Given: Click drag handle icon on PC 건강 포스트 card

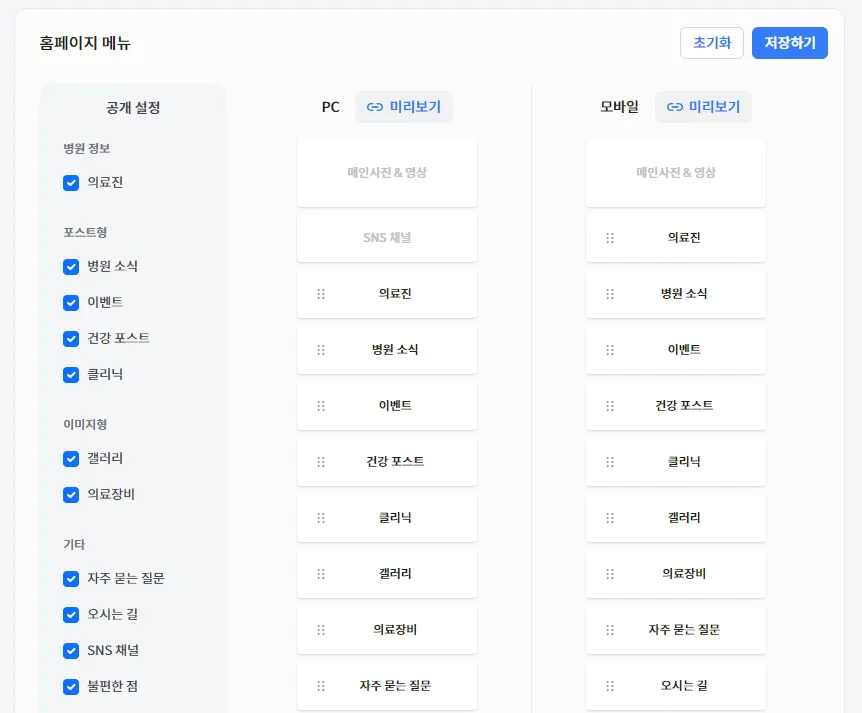Looking at the screenshot, I should click(x=321, y=462).
